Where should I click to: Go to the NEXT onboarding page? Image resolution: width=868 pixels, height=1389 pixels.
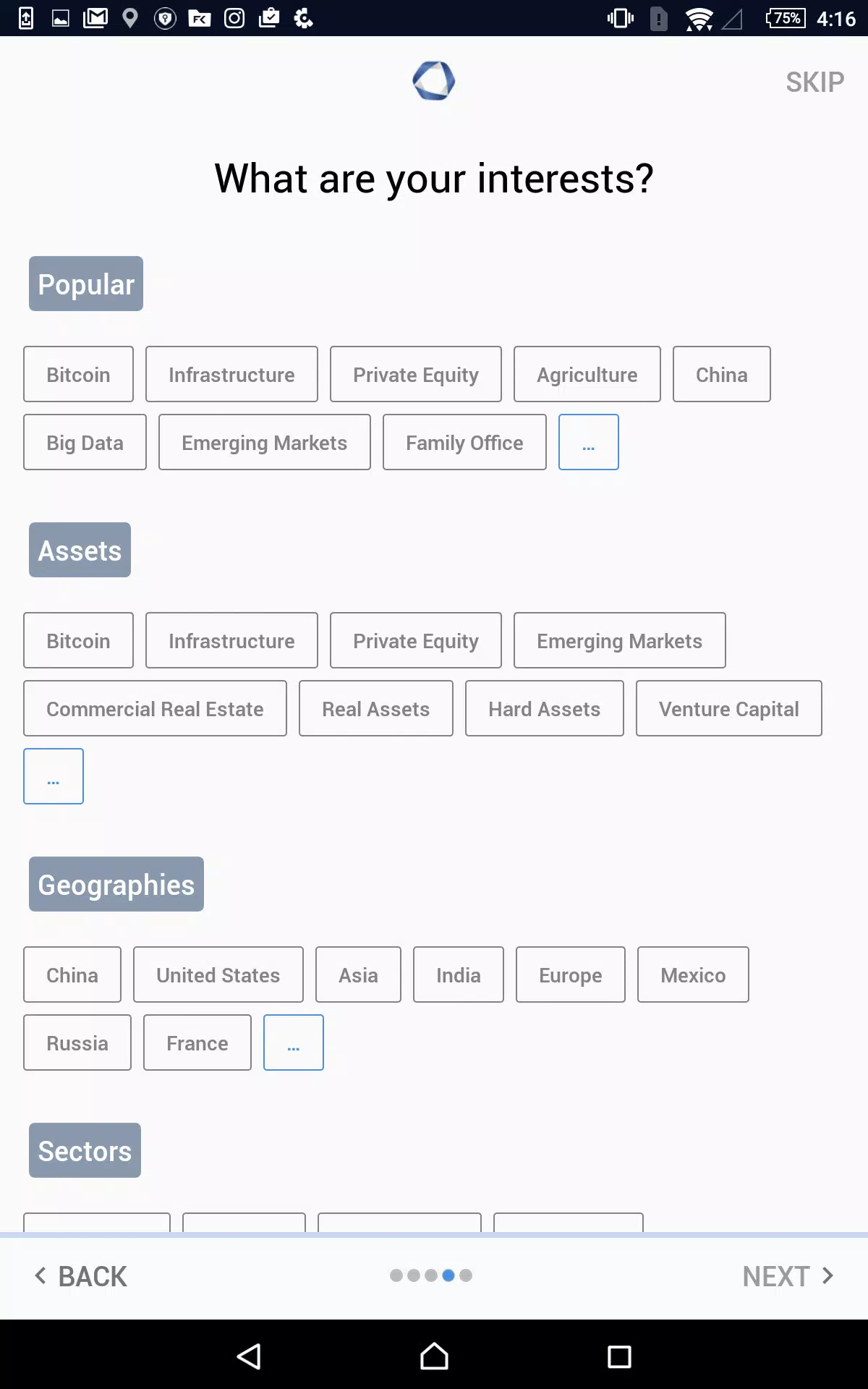click(788, 1276)
